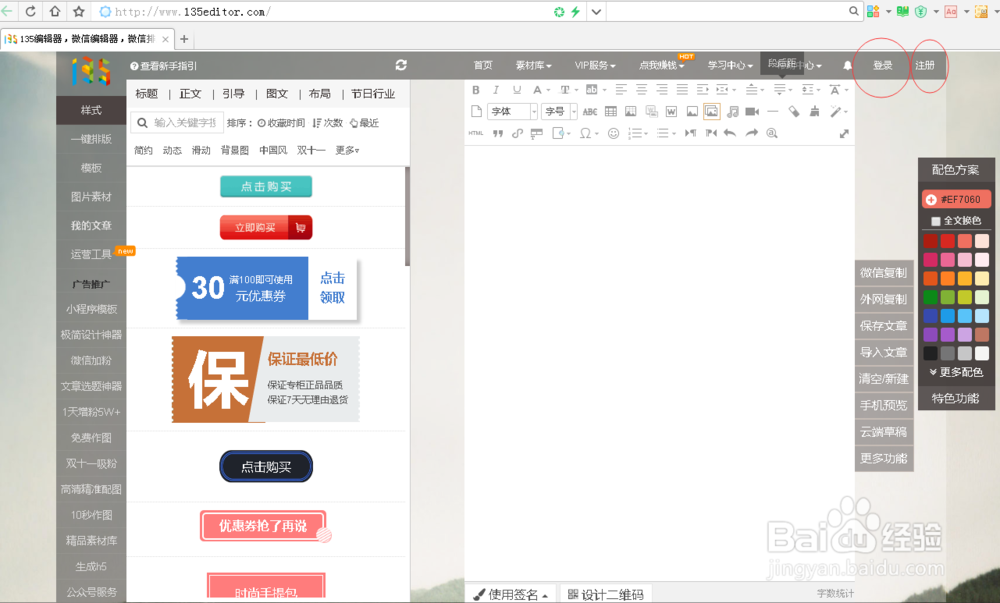Insert a table into the article

pyautogui.click(x=610, y=112)
